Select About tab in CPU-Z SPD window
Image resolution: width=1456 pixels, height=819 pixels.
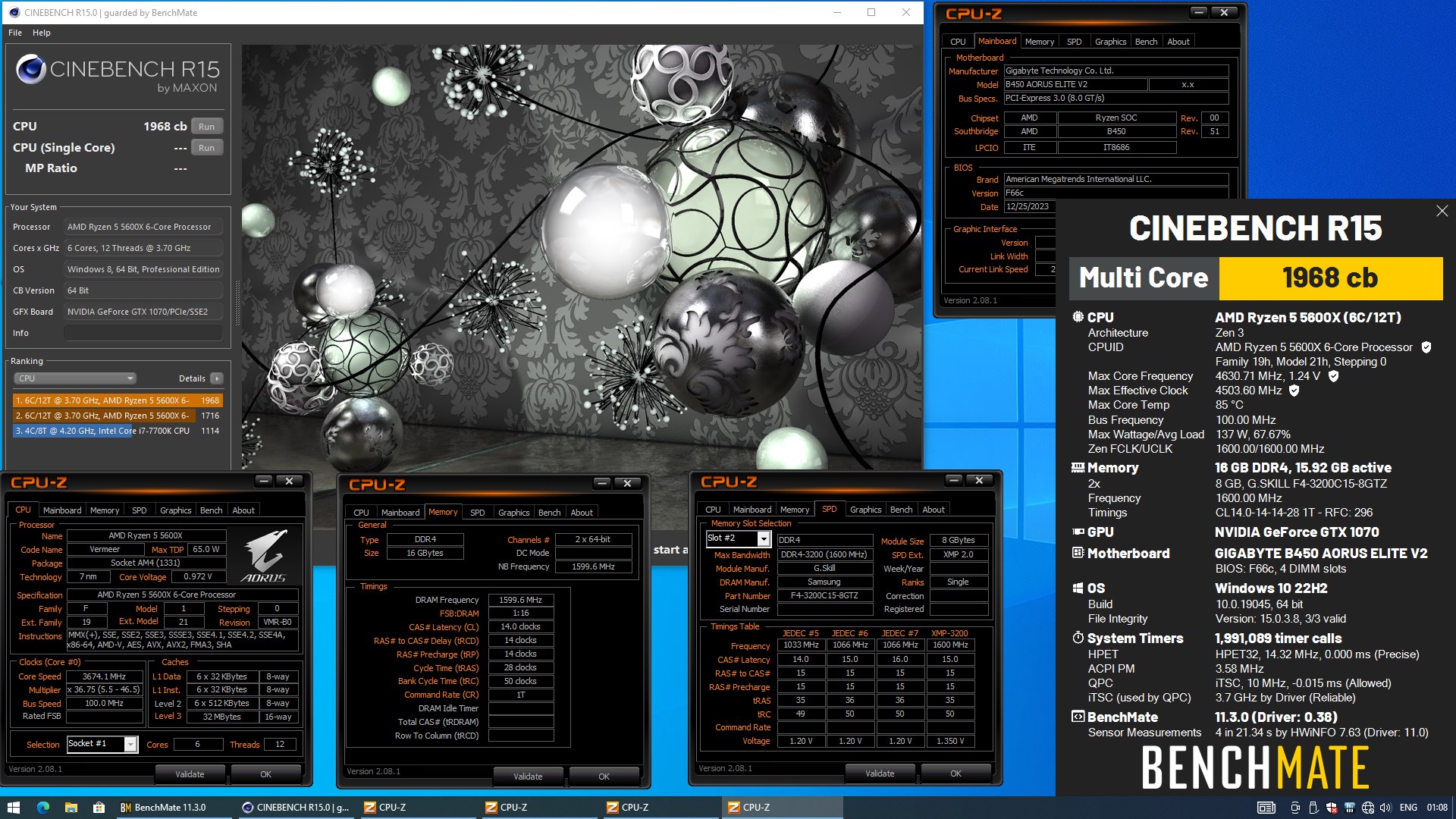coord(934,510)
